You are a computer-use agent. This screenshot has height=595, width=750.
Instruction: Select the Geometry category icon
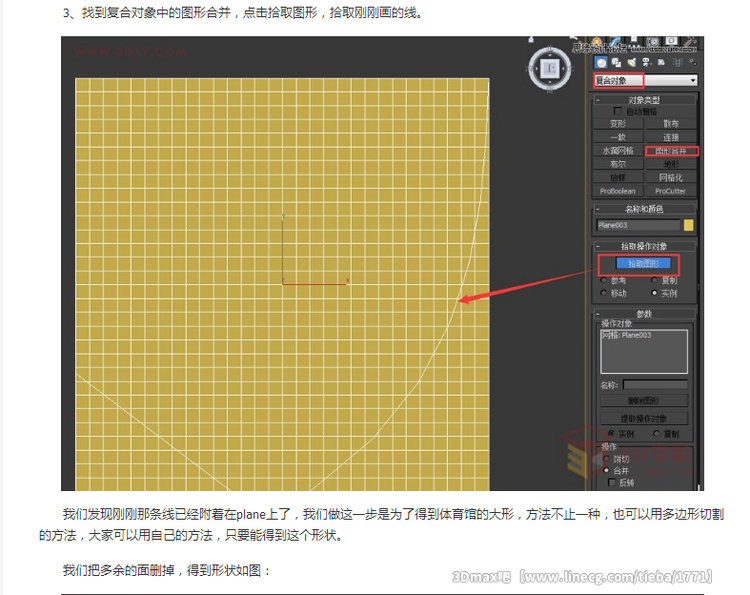click(x=601, y=63)
